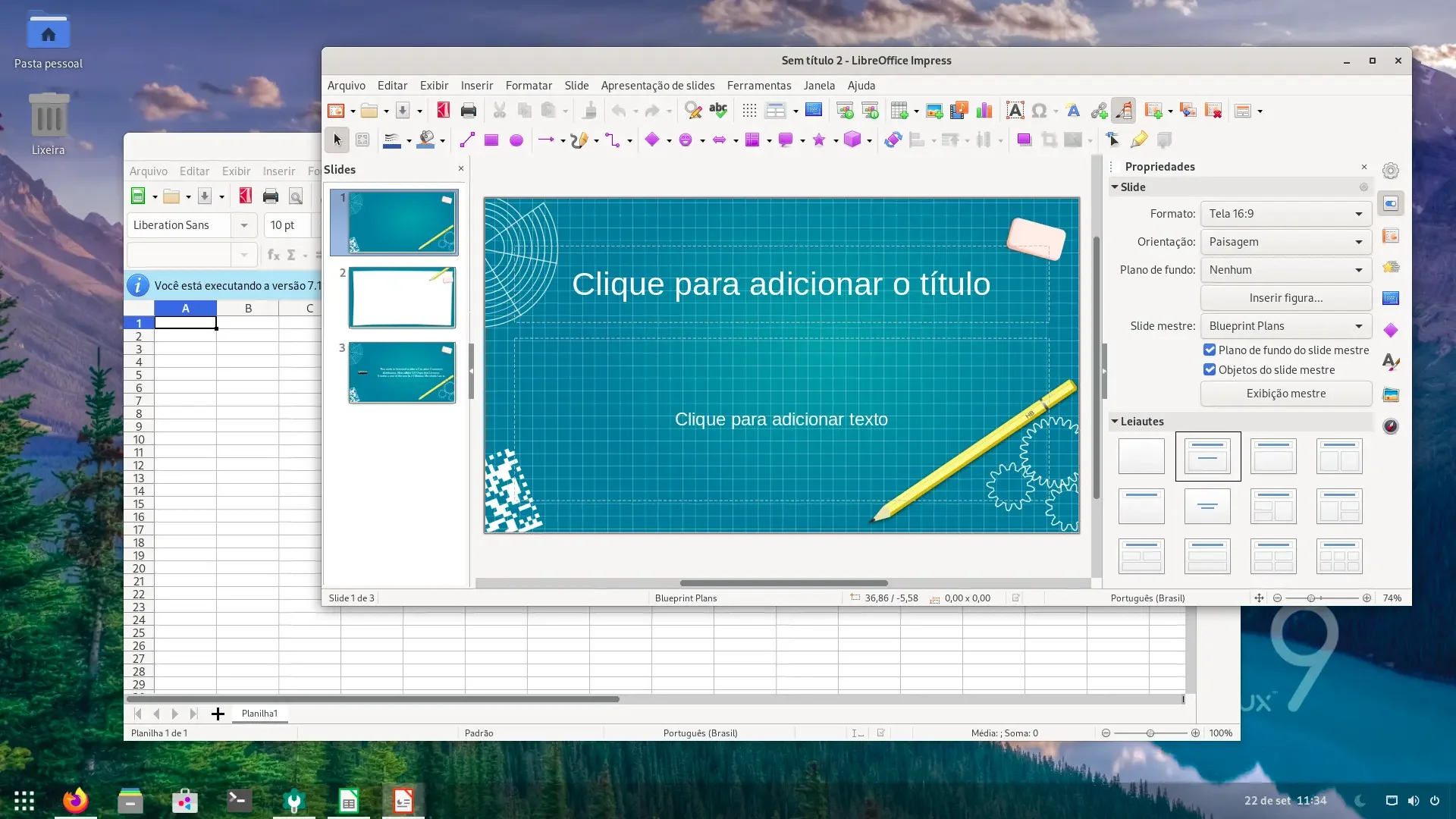Open the terminal from the taskbar
Screen dimensions: 1456x819
click(239, 800)
